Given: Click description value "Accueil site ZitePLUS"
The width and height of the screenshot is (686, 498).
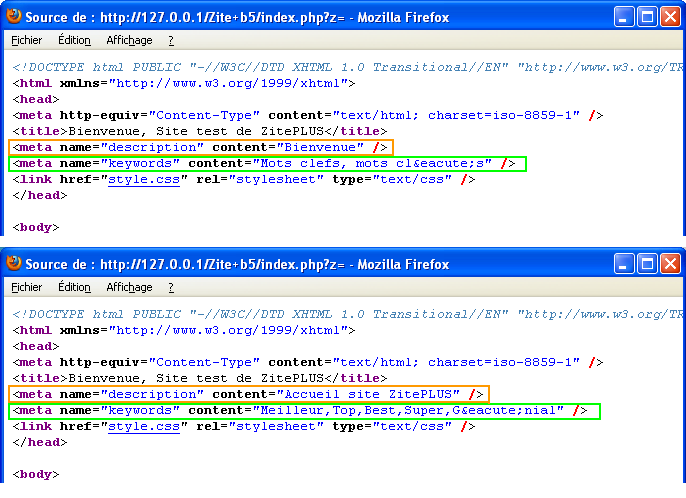Looking at the screenshot, I should coord(368,394).
